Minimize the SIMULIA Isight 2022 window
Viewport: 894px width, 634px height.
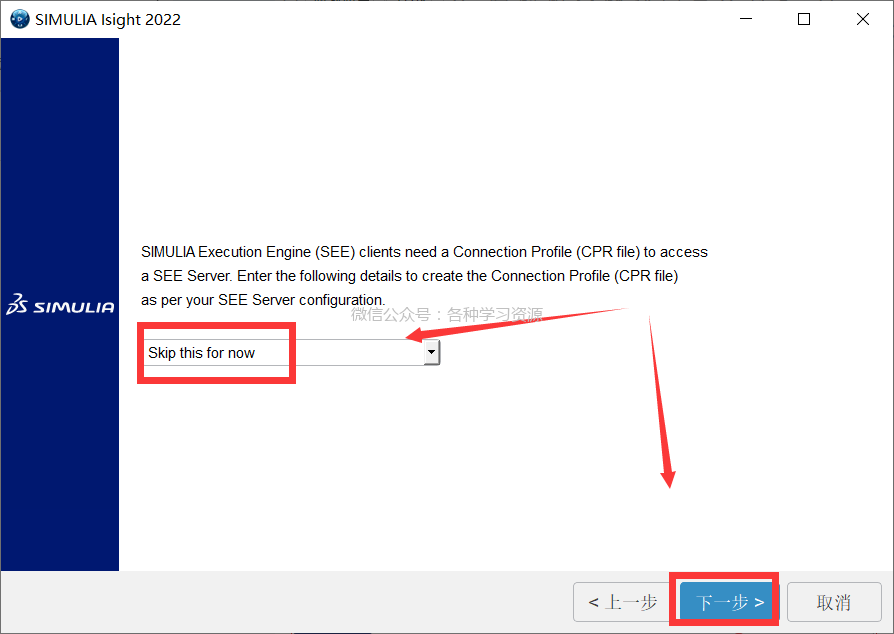click(746, 19)
